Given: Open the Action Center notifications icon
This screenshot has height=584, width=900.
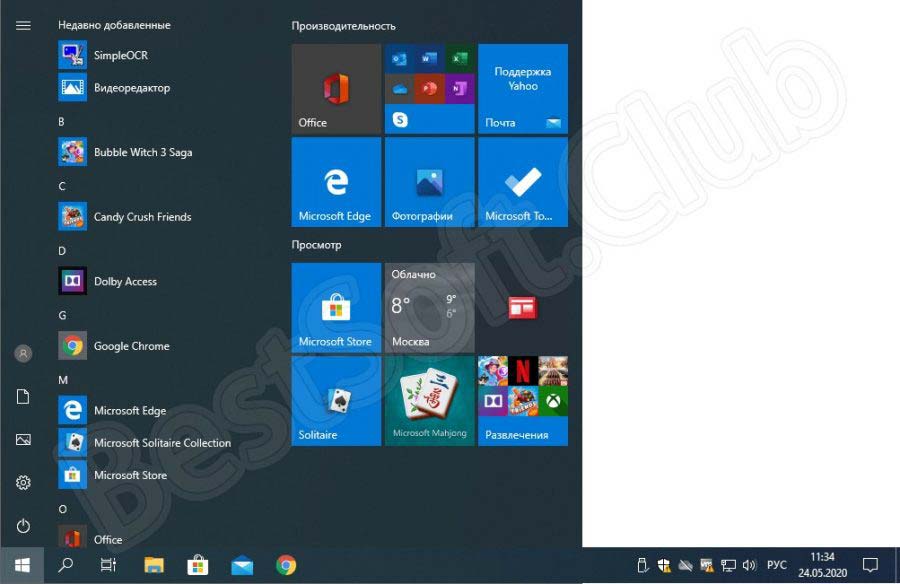Looking at the screenshot, I should (870, 566).
